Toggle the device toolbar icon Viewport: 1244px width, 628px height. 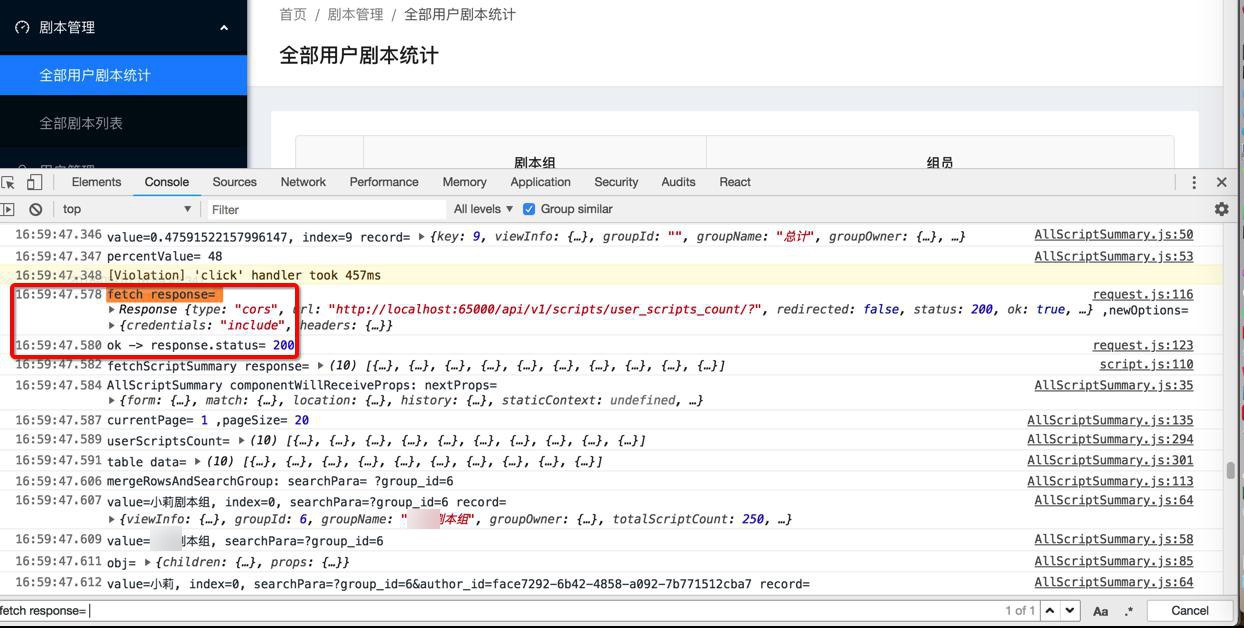[x=34, y=182]
